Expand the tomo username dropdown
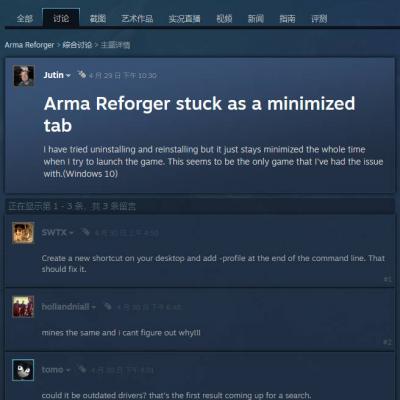The image size is (400, 400). pos(68,370)
